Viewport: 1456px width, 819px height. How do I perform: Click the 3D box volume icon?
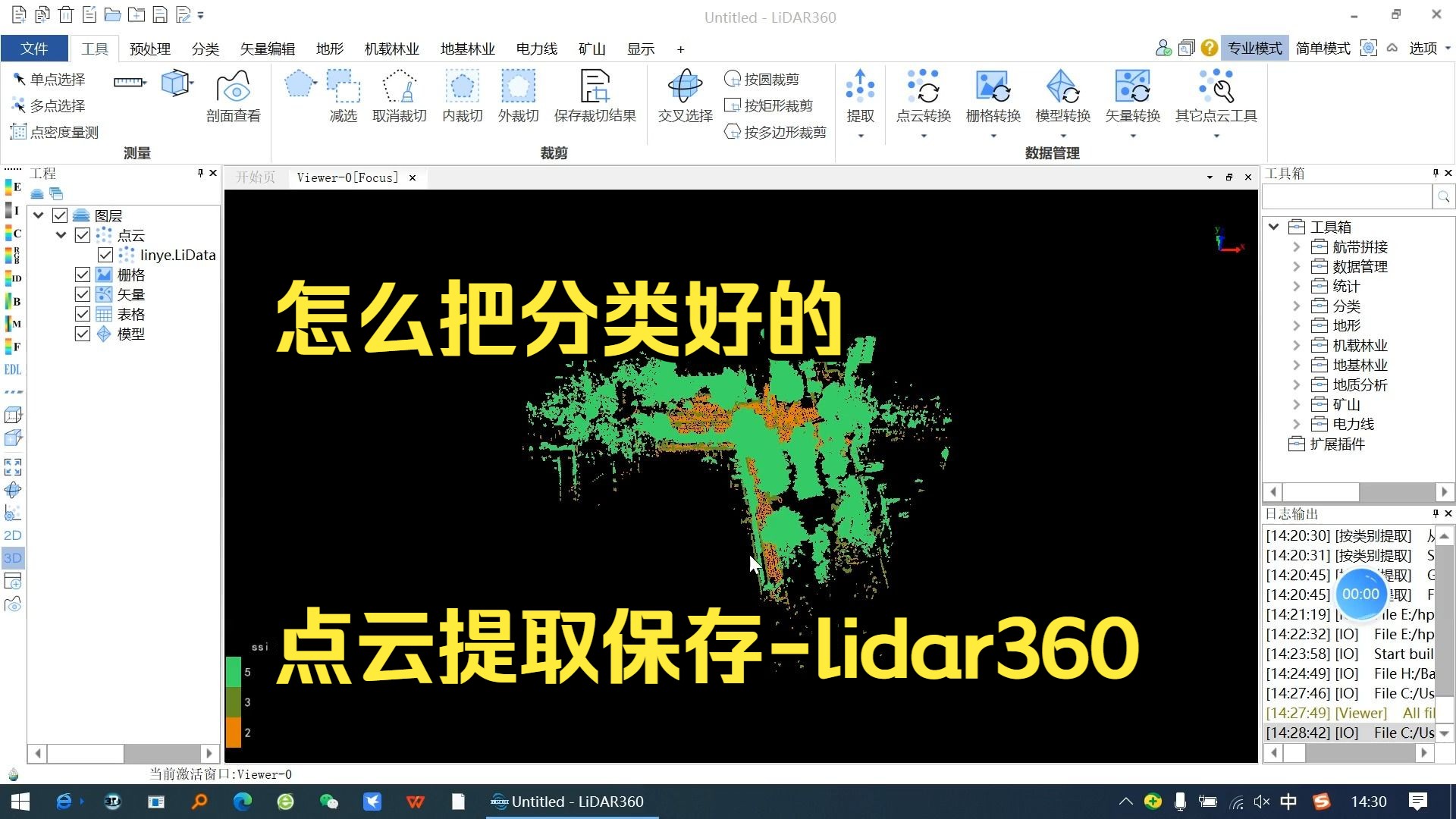(x=175, y=83)
